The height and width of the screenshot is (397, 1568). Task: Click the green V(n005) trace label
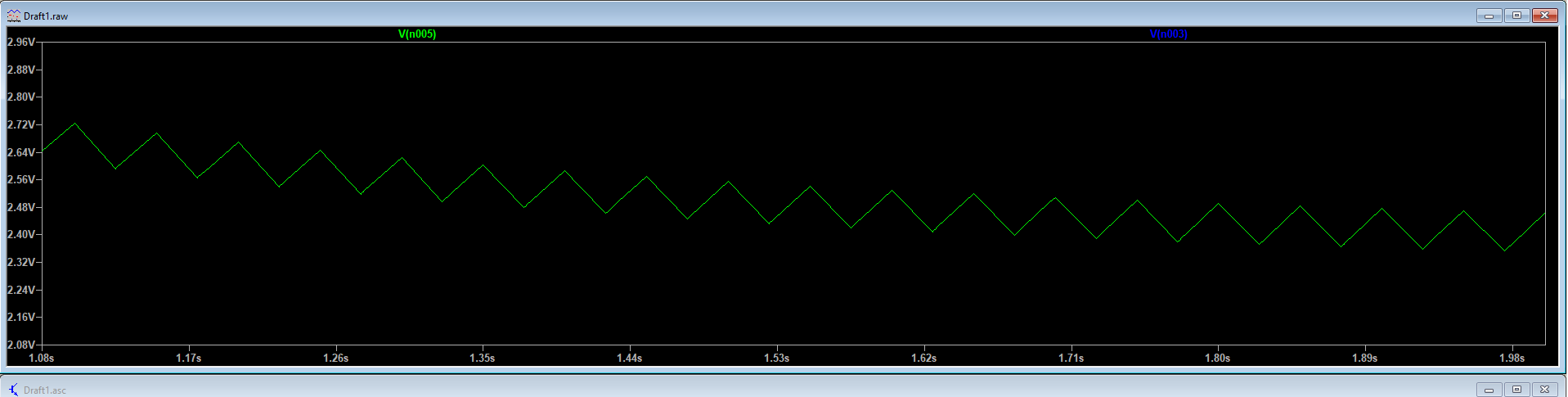(417, 34)
